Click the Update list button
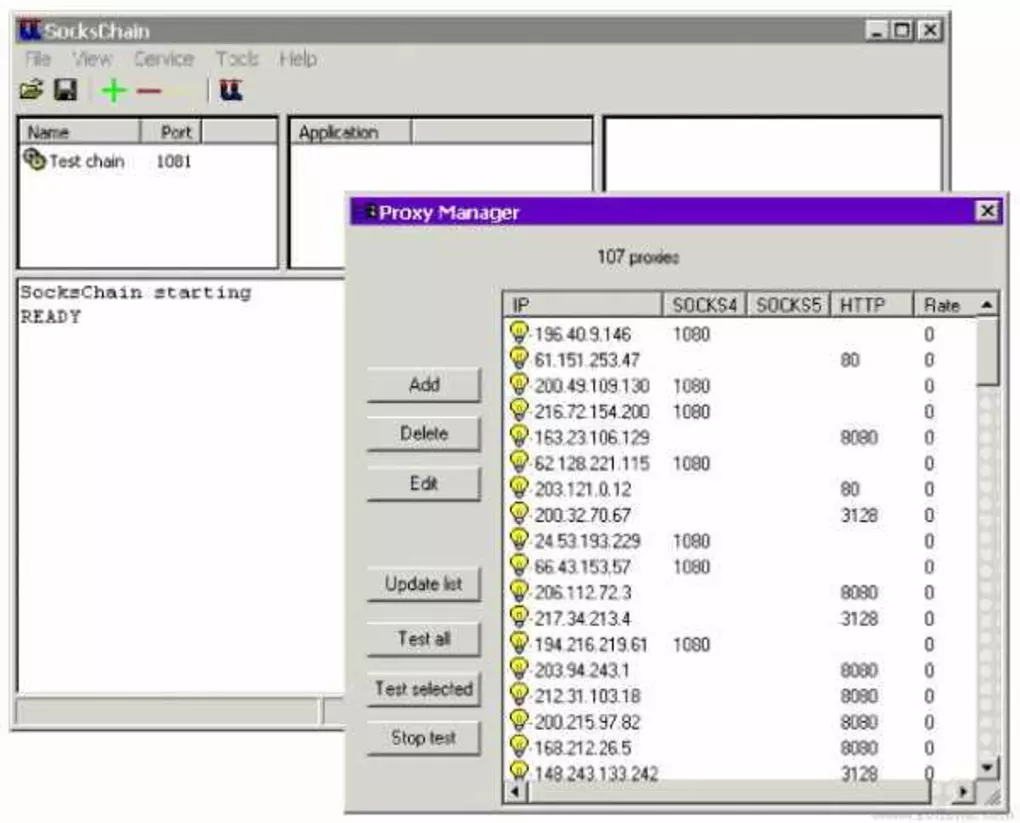The height and width of the screenshot is (823, 1020). pyautogui.click(x=423, y=584)
